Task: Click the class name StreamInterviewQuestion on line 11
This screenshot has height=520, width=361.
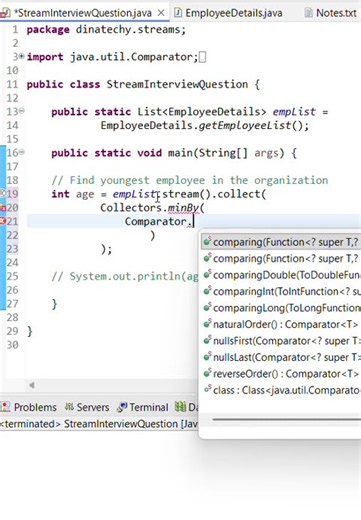Action: 177,84
